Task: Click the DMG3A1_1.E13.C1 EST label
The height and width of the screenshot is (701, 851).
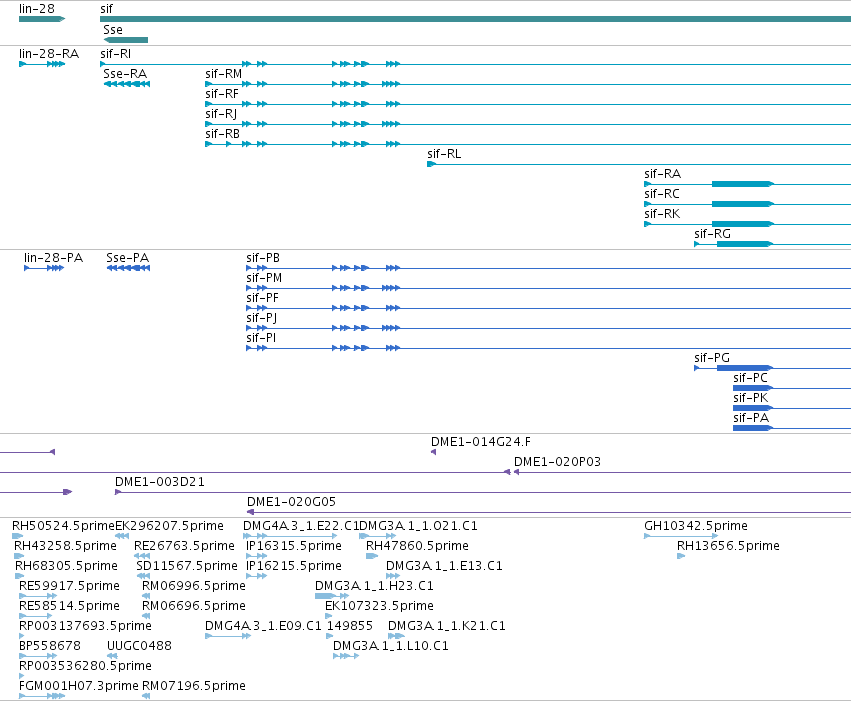Action: tap(444, 566)
